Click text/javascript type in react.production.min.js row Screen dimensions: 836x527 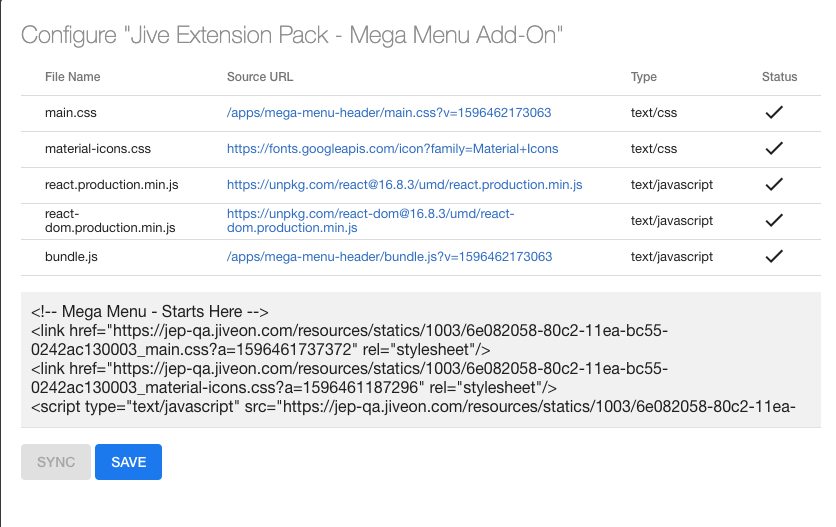click(672, 185)
